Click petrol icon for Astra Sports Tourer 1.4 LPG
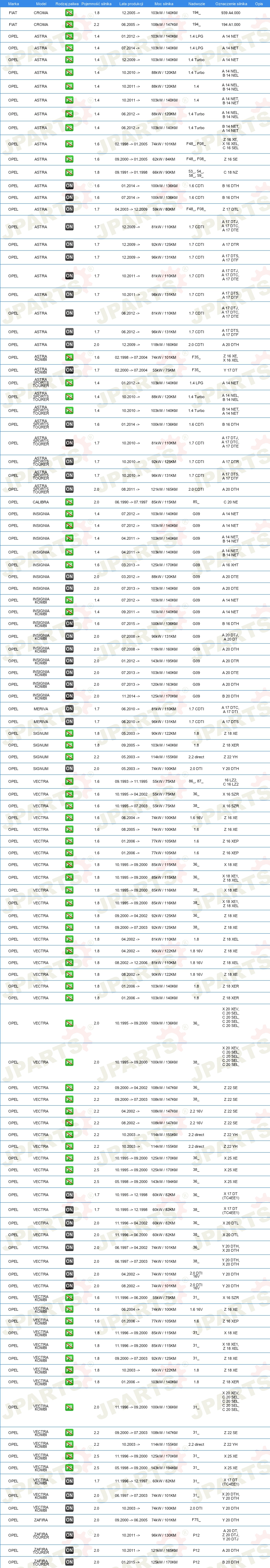270x1568 pixels. pos(69,384)
